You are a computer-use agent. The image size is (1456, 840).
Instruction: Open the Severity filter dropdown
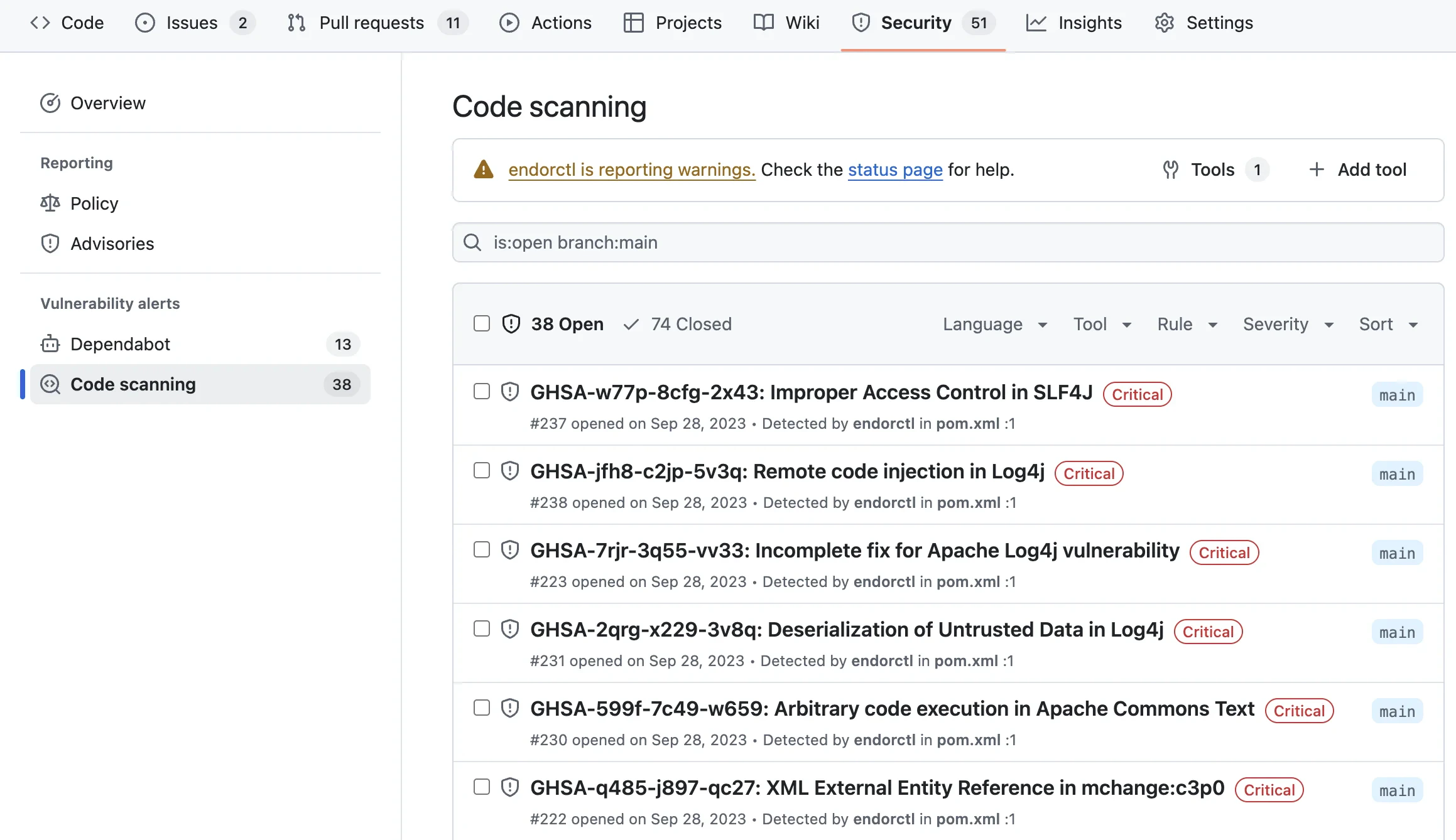(1287, 324)
